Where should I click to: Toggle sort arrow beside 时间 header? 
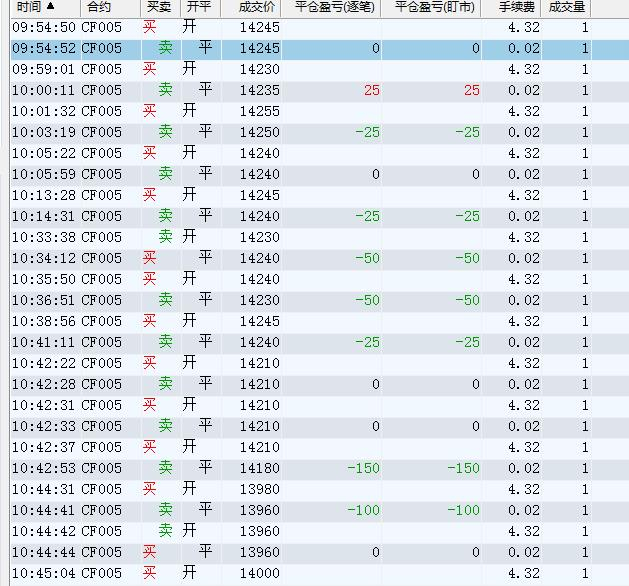click(x=51, y=6)
